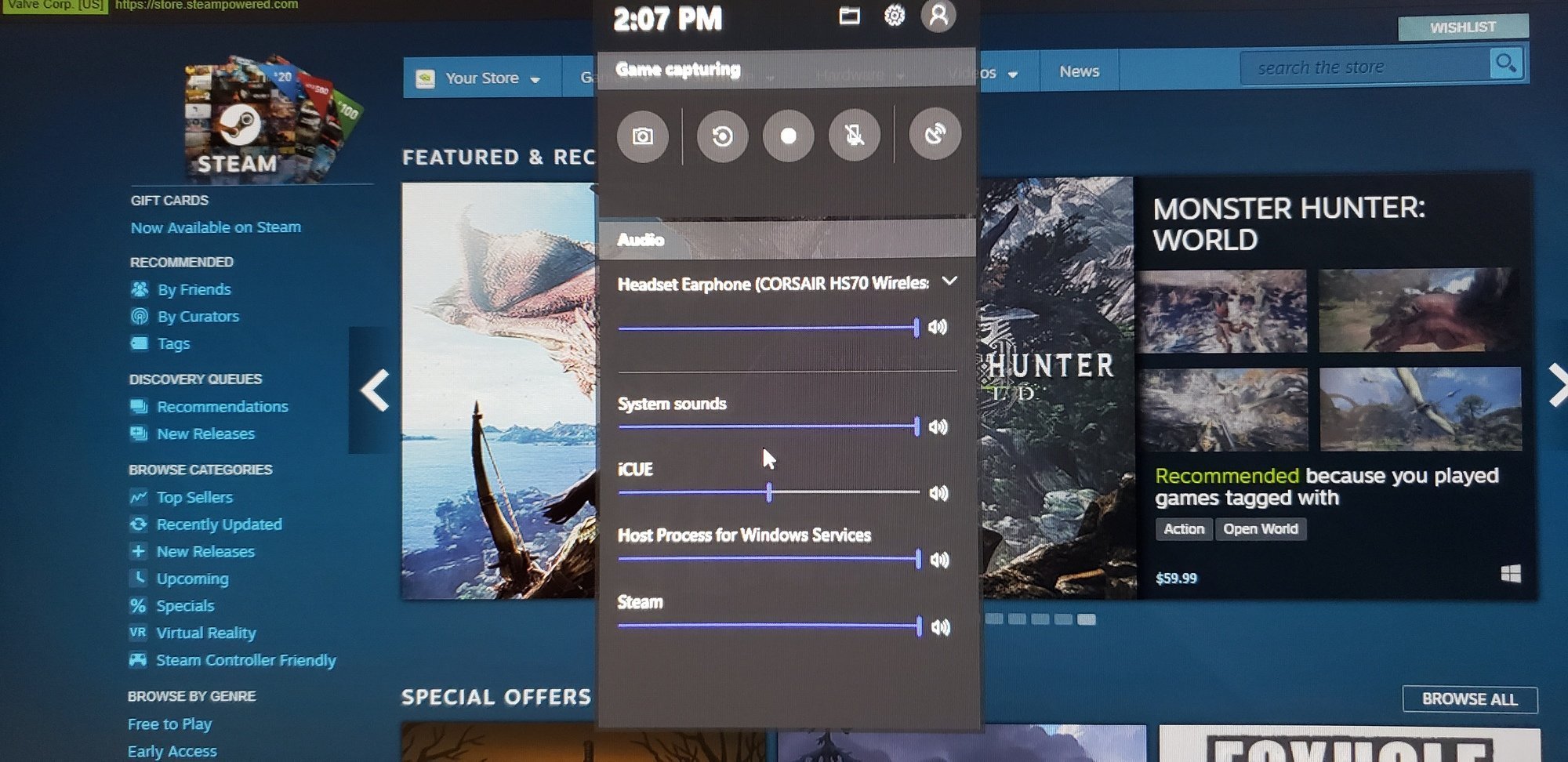Take a screenshot with the camera icon
The width and height of the screenshot is (1568, 762).
643,136
